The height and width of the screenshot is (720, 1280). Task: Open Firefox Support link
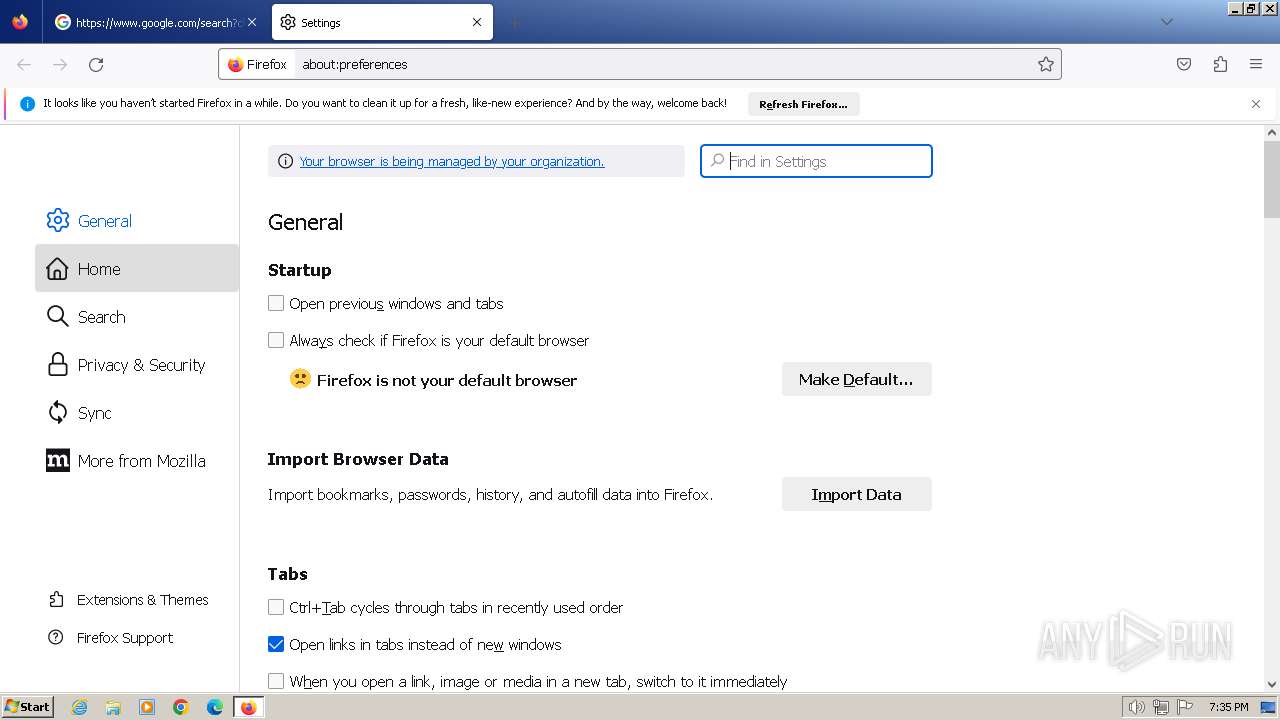[110, 638]
